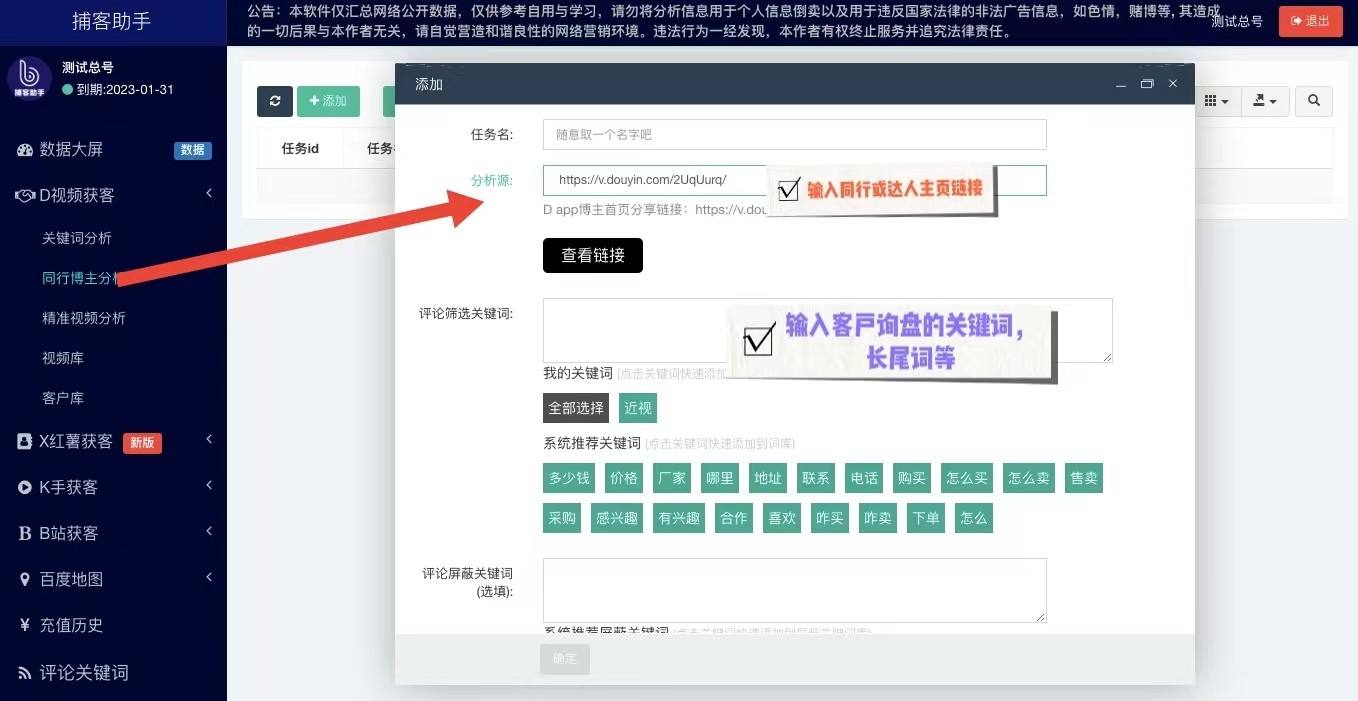Focus the 评论筛选关键词 text area
The height and width of the screenshot is (701, 1358).
click(828, 330)
